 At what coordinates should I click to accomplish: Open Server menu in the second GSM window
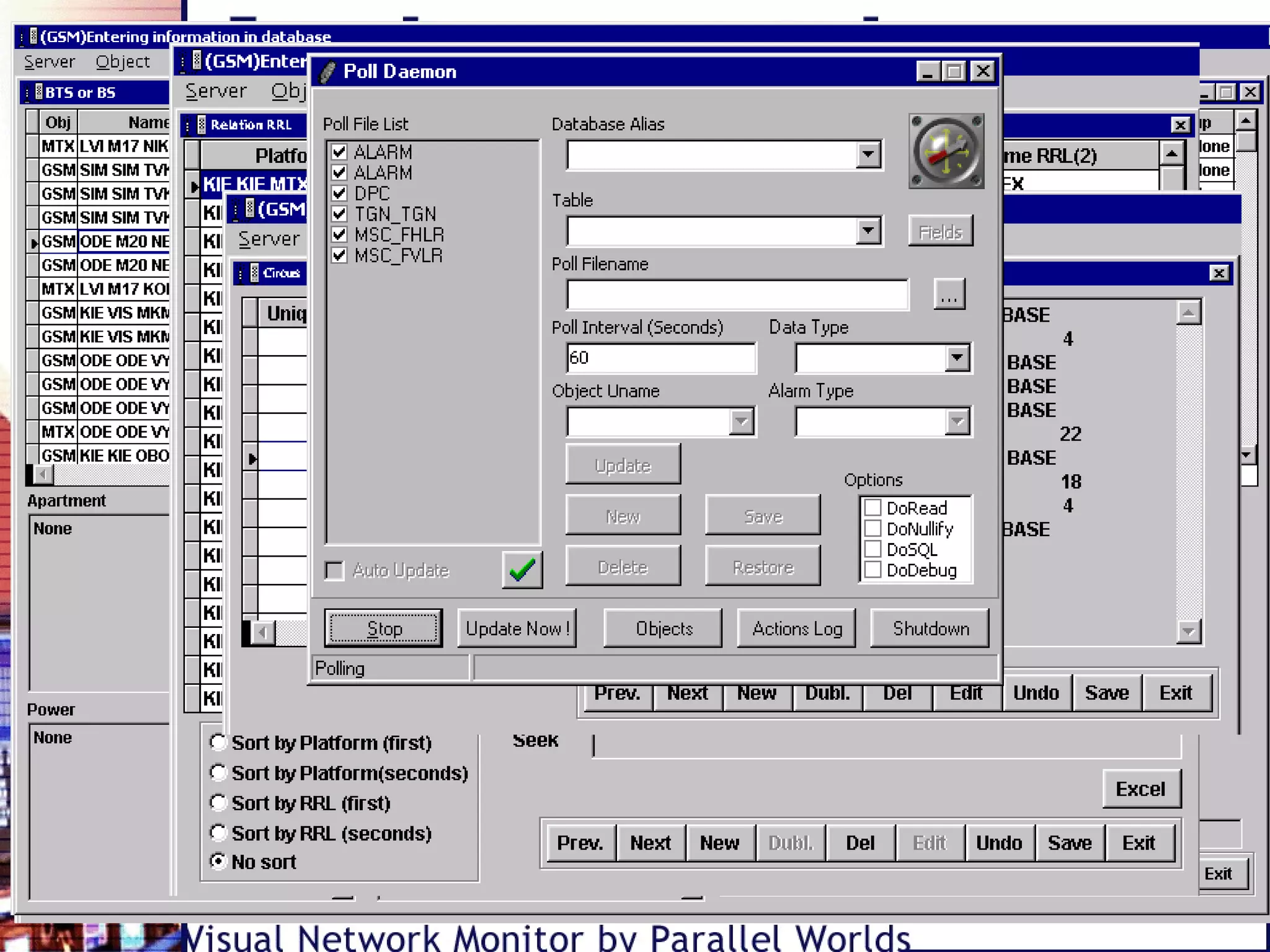[x=216, y=91]
